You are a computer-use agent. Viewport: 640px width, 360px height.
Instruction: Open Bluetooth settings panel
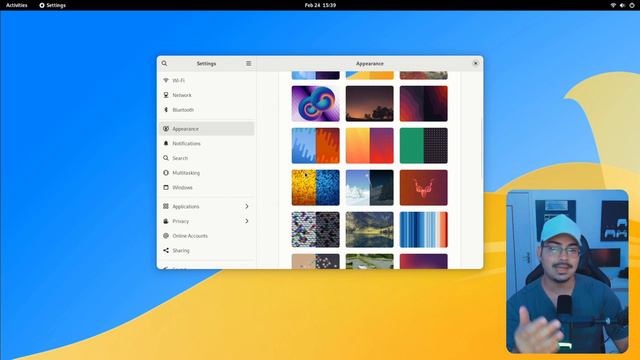(x=207, y=110)
